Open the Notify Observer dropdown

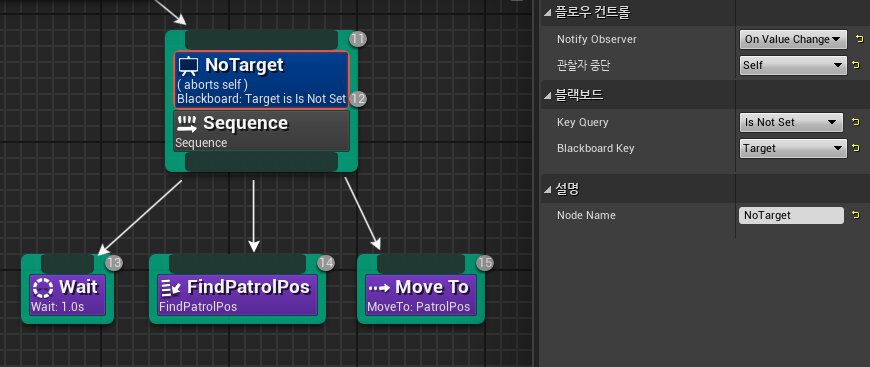[x=793, y=39]
